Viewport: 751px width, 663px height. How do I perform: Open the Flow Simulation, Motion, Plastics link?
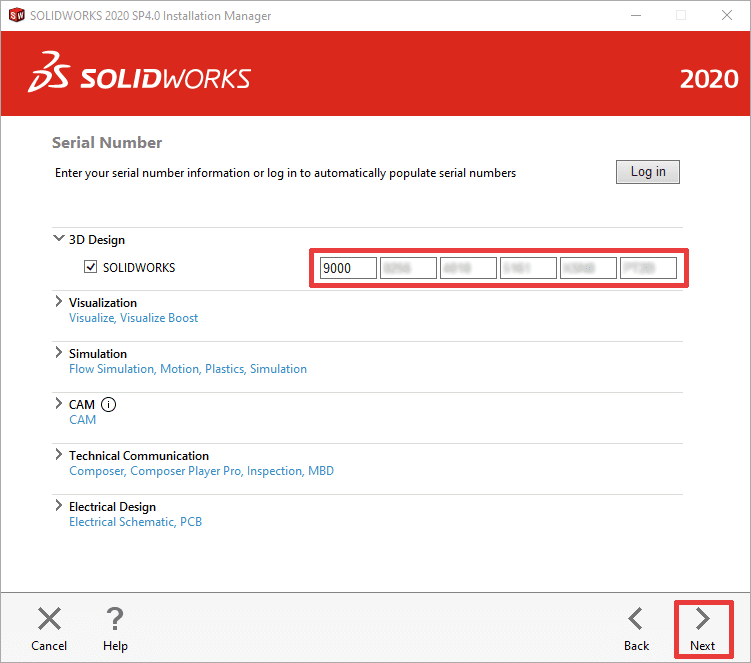[188, 369]
